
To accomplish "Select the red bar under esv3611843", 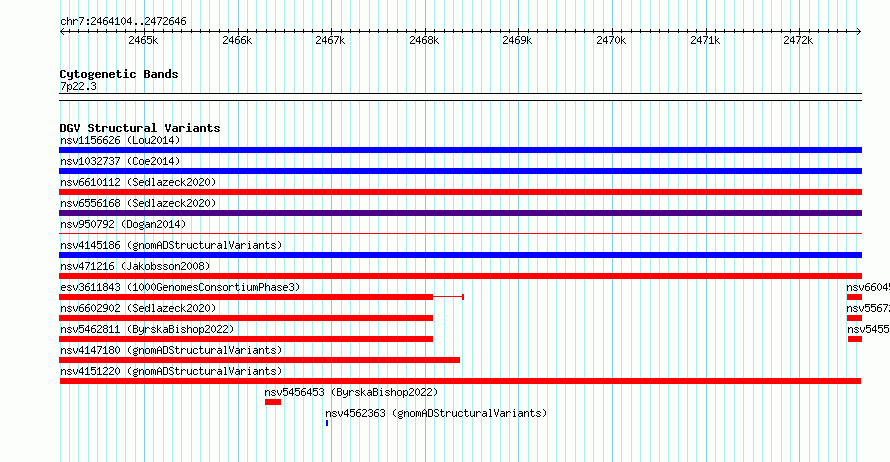I will 246,297.
